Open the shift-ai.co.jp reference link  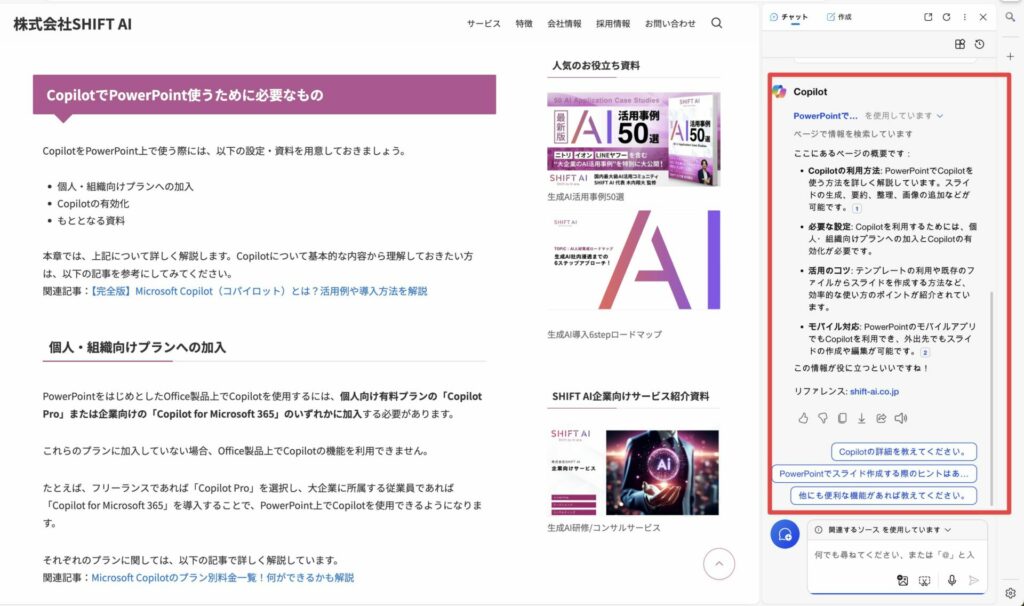[875, 392]
